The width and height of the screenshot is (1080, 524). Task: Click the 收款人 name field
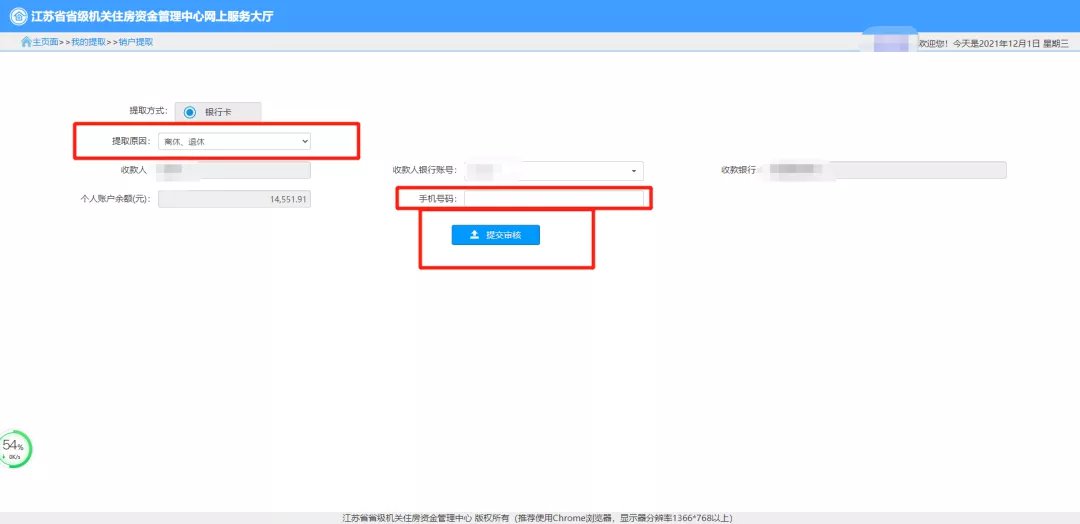(x=234, y=171)
